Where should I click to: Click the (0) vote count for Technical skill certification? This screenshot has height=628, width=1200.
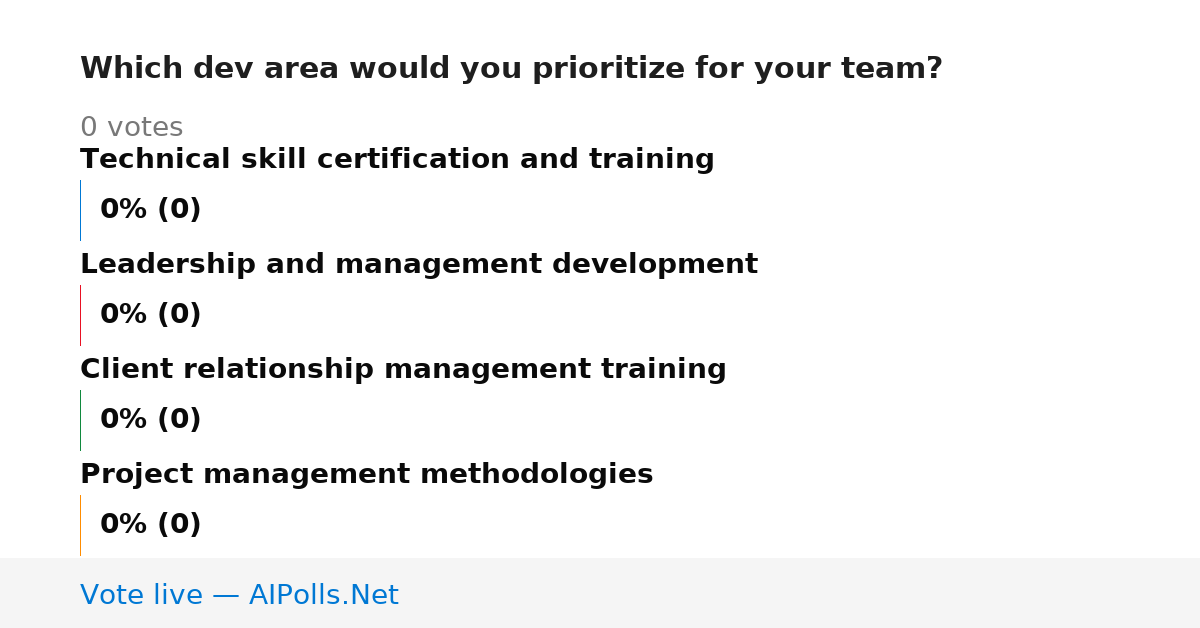[x=179, y=210]
